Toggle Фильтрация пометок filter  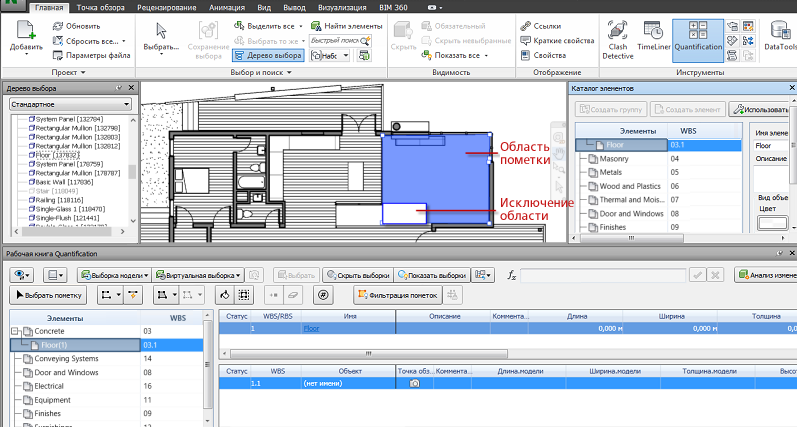pos(396,295)
